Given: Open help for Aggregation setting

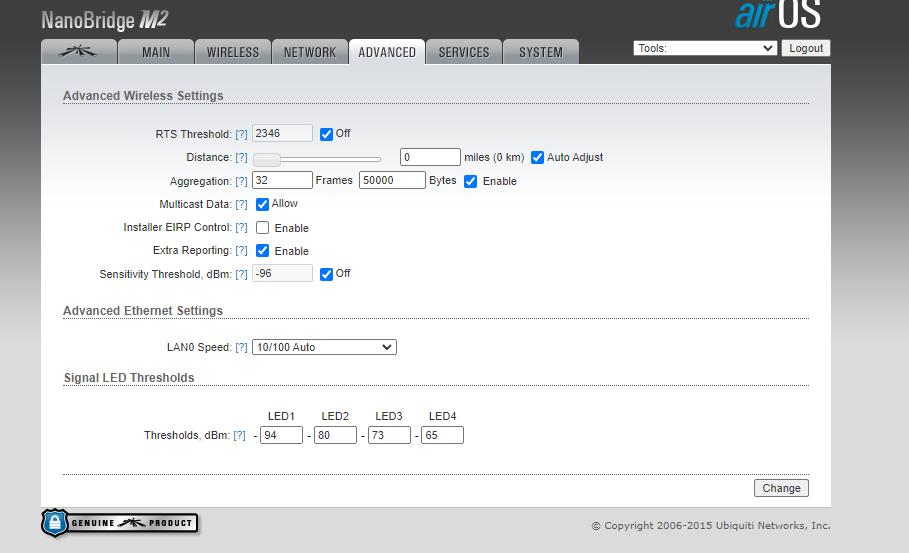Looking at the screenshot, I should click(241, 181).
